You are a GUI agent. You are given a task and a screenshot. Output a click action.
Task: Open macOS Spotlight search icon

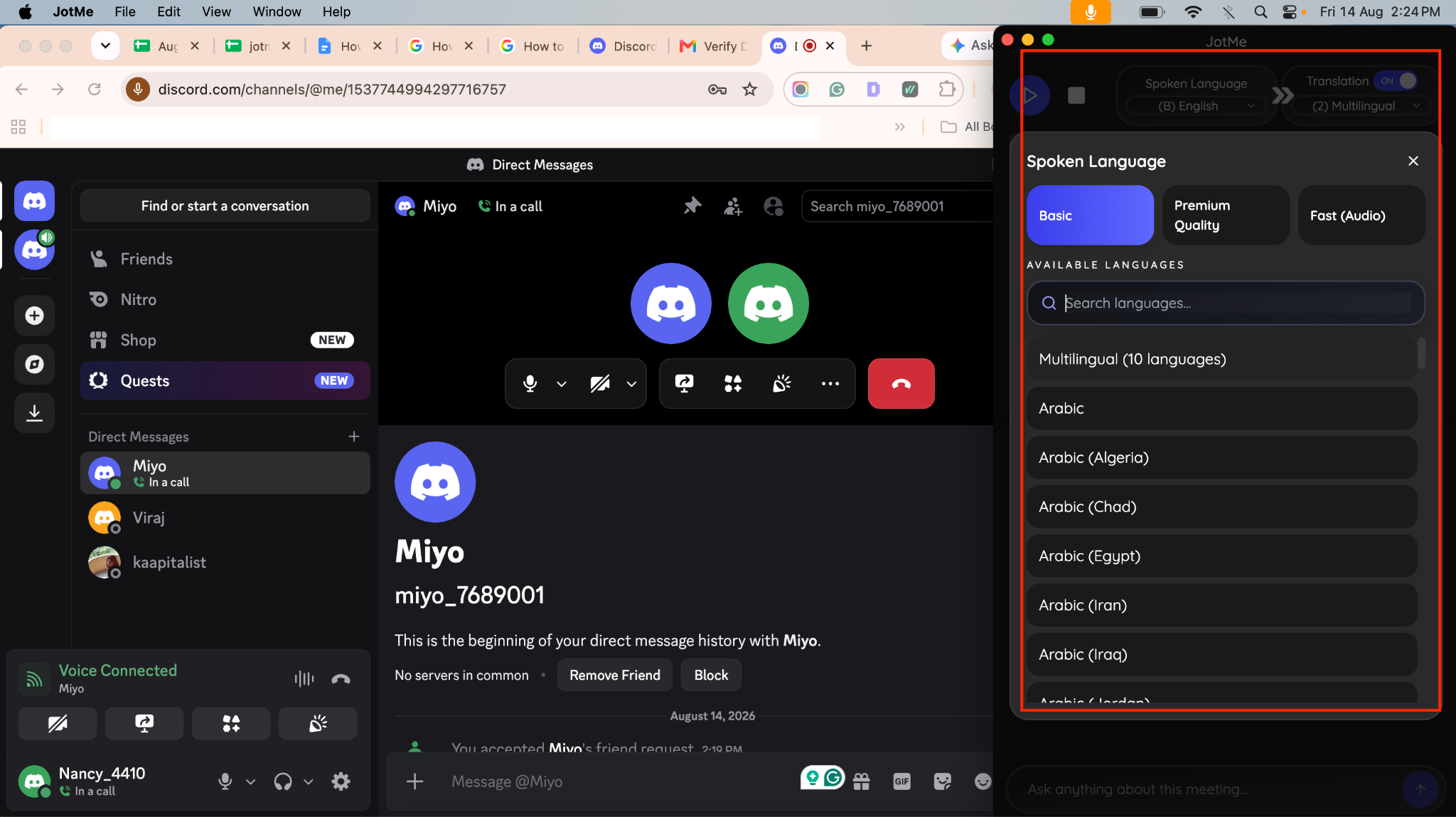[1260, 11]
